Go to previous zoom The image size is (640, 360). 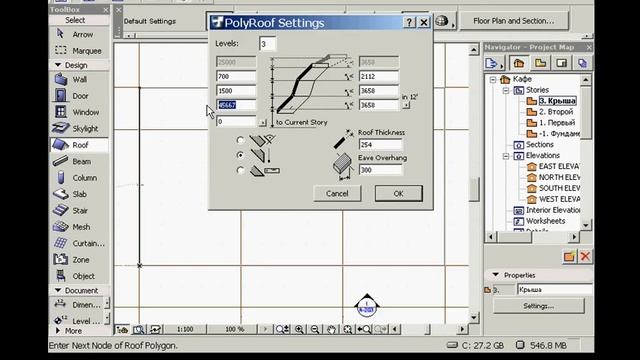364,329
